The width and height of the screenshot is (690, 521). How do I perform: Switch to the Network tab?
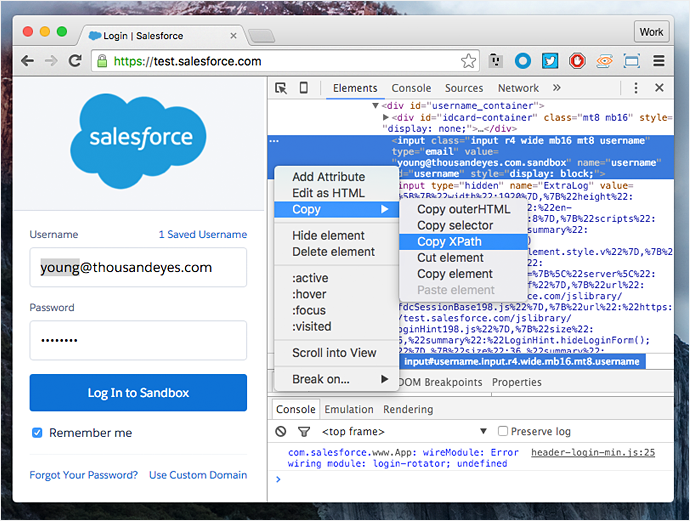coord(518,88)
